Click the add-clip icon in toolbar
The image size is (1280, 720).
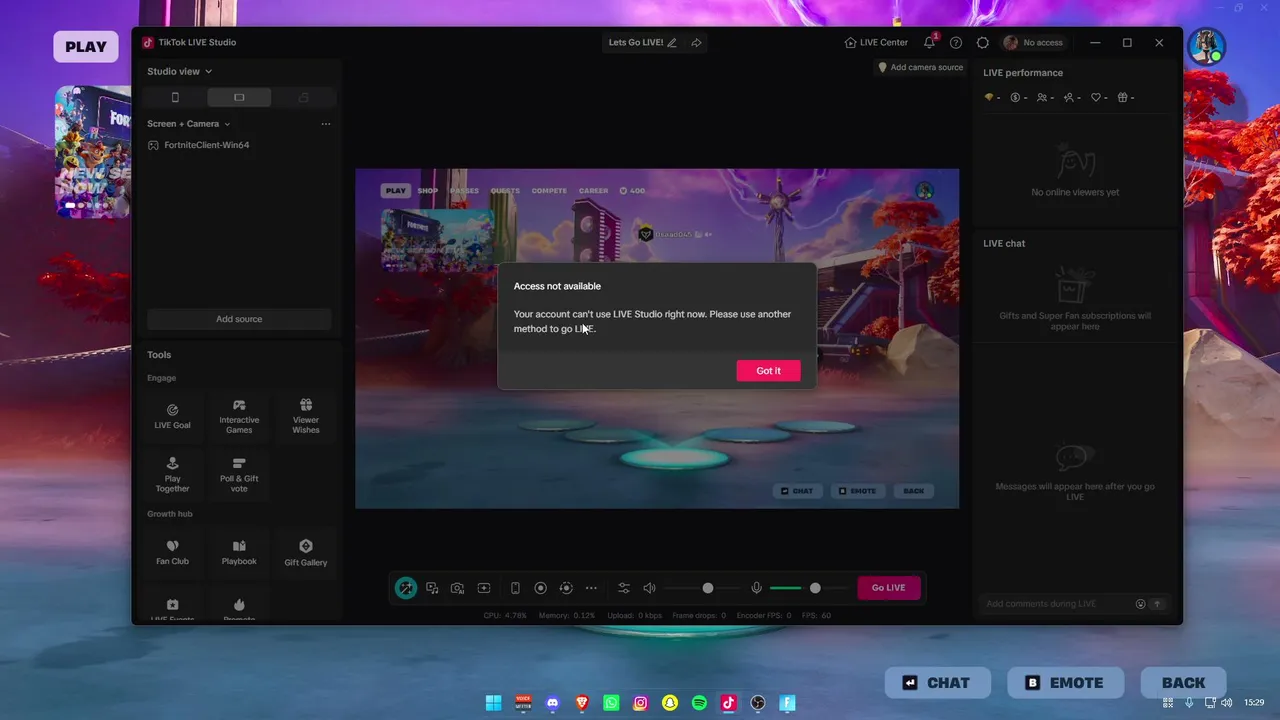[484, 588]
